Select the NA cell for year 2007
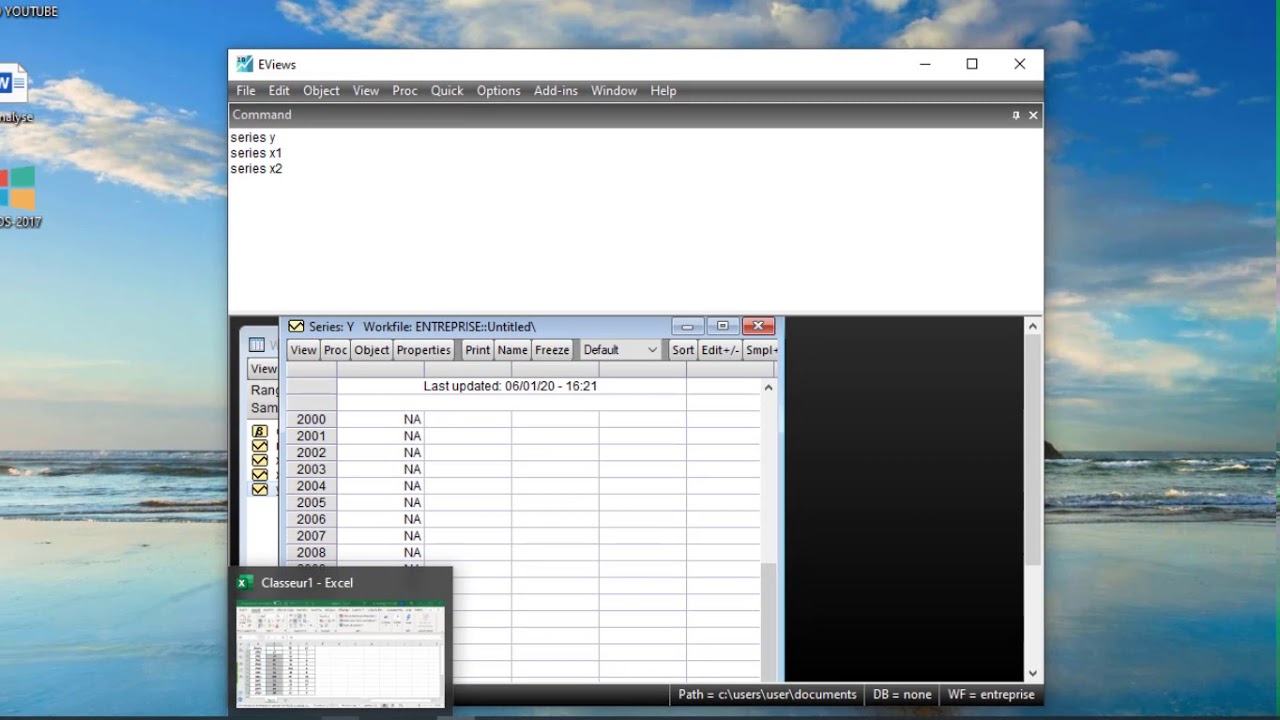Viewport: 1280px width, 720px height. [380, 536]
